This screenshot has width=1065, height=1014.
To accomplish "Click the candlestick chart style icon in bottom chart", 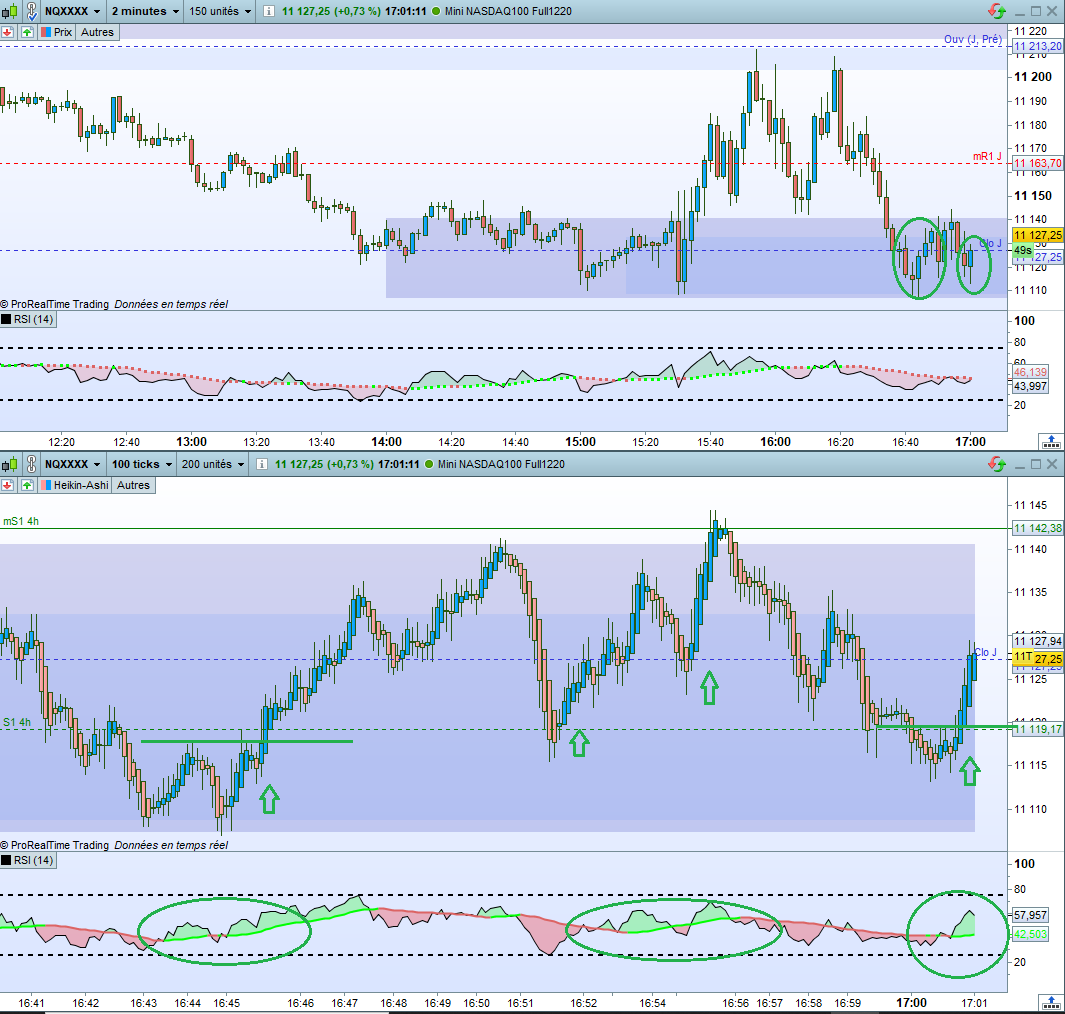I will (x=10, y=464).
